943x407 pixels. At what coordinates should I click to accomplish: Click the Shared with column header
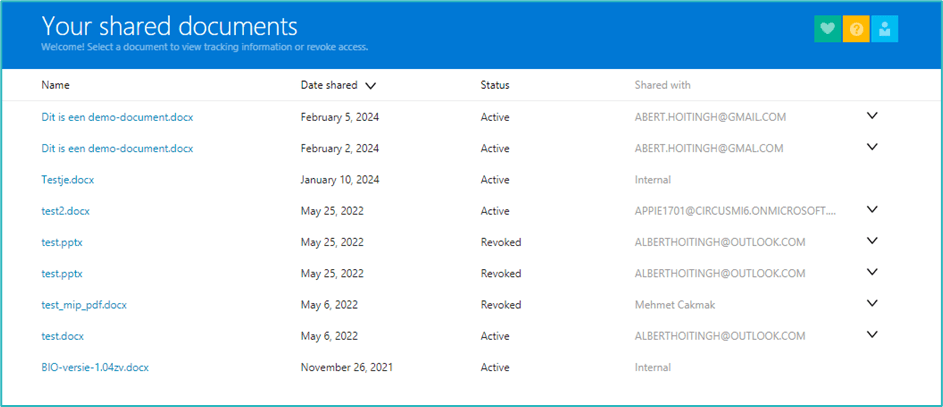tap(662, 86)
